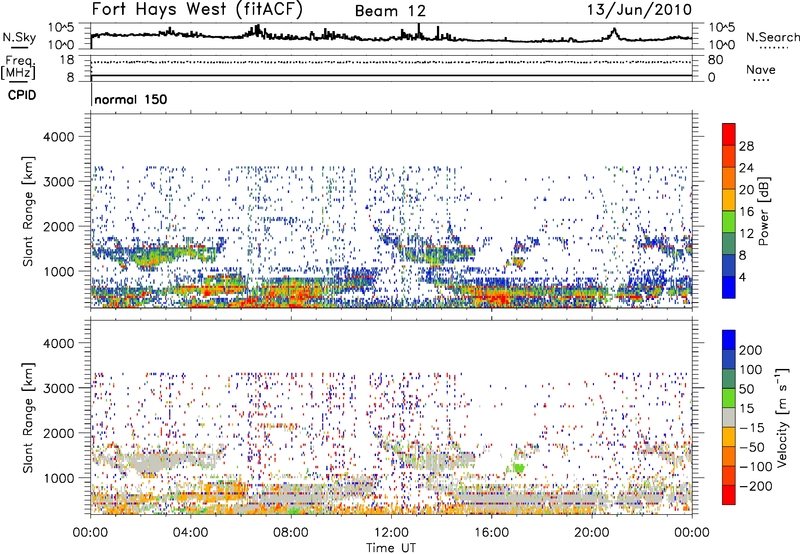Click the sky noise peak near 20:50
Screen dimensions: 800x554
pos(614,31)
